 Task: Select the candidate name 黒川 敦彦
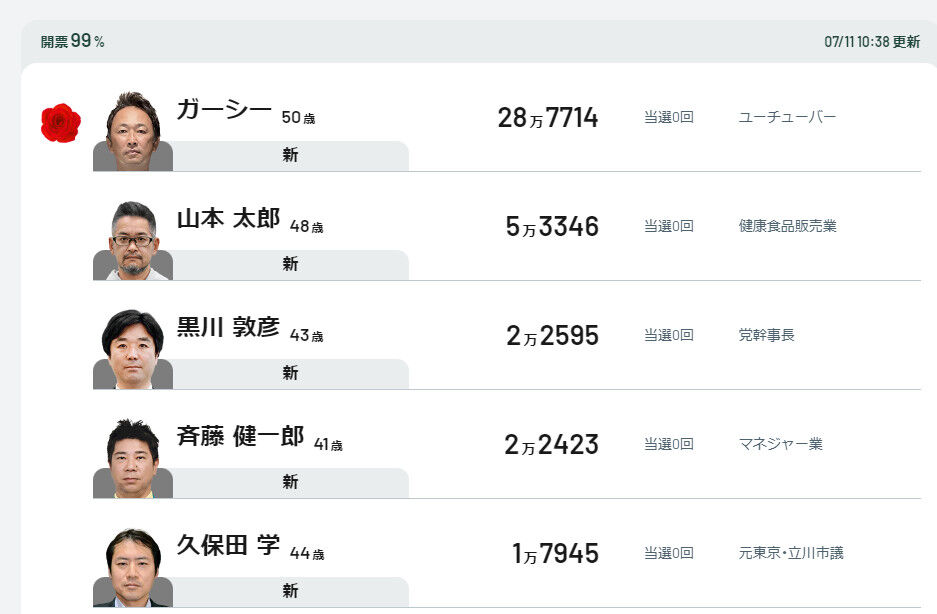[x=228, y=328]
